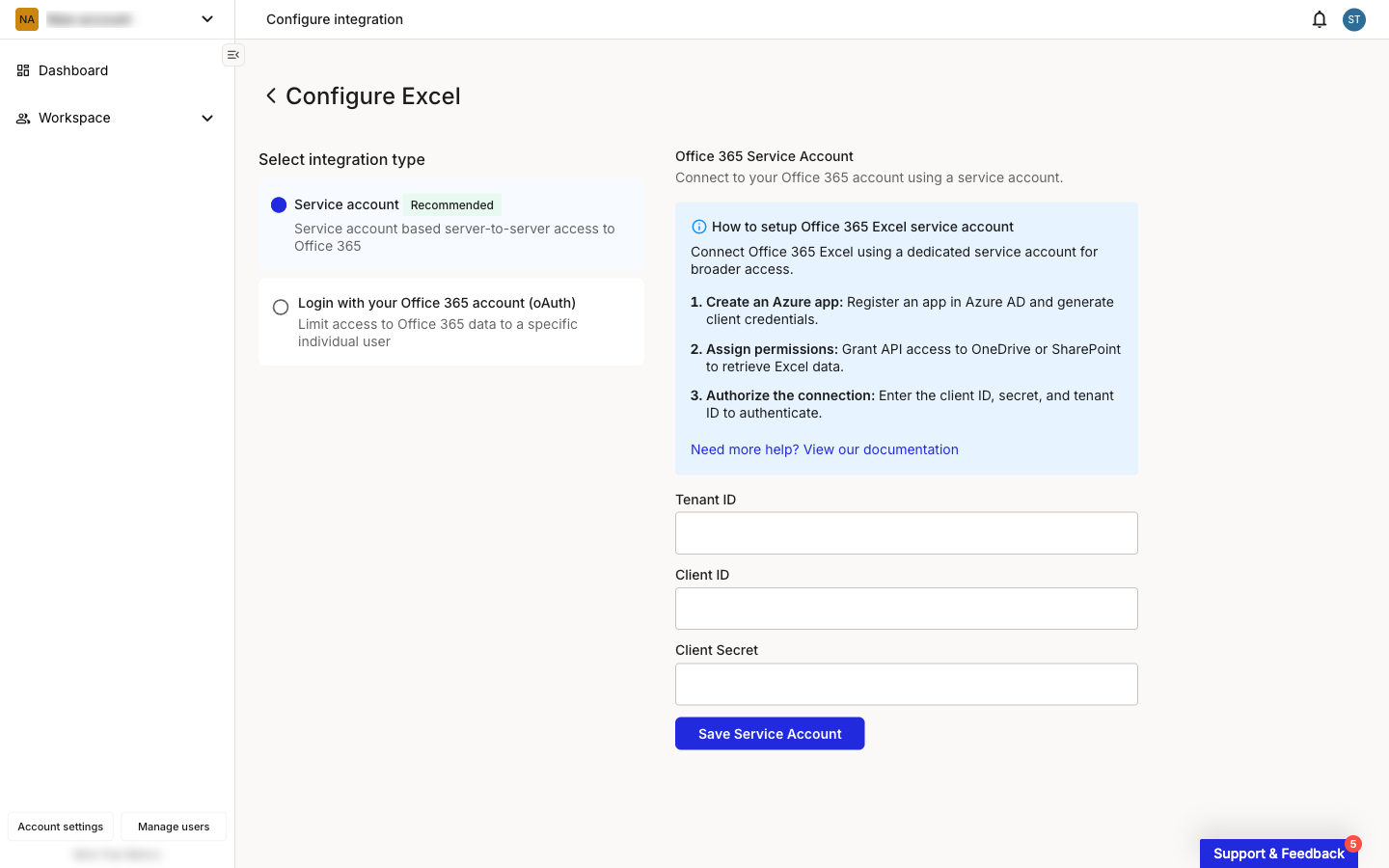Screen dimensions: 1389x868
Task: Go back using the arrow beside Configure Excel
Action: click(x=271, y=95)
